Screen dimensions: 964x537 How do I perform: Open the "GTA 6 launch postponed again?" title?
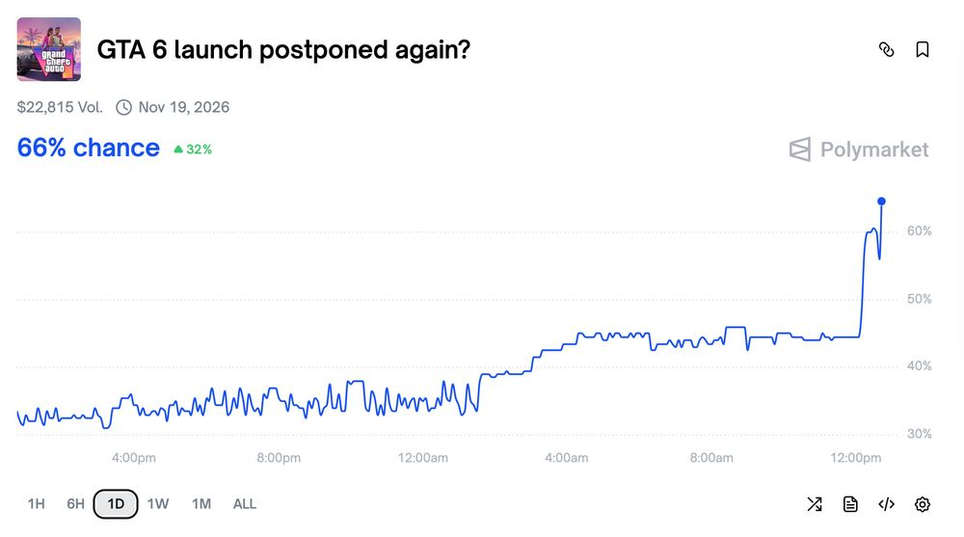pos(283,50)
